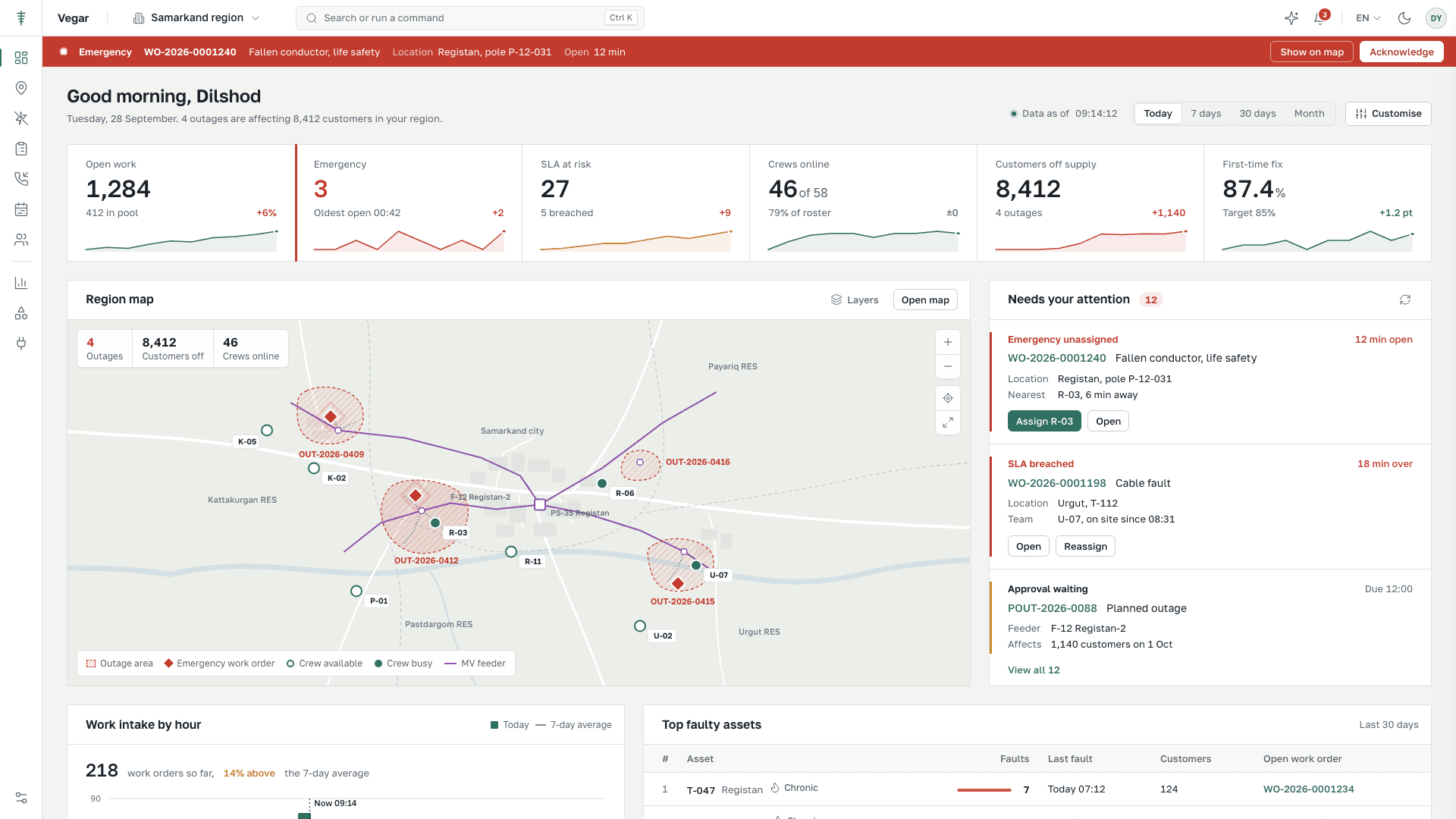Open the EN language dropdown
The height and width of the screenshot is (819, 1456).
coord(1368,18)
